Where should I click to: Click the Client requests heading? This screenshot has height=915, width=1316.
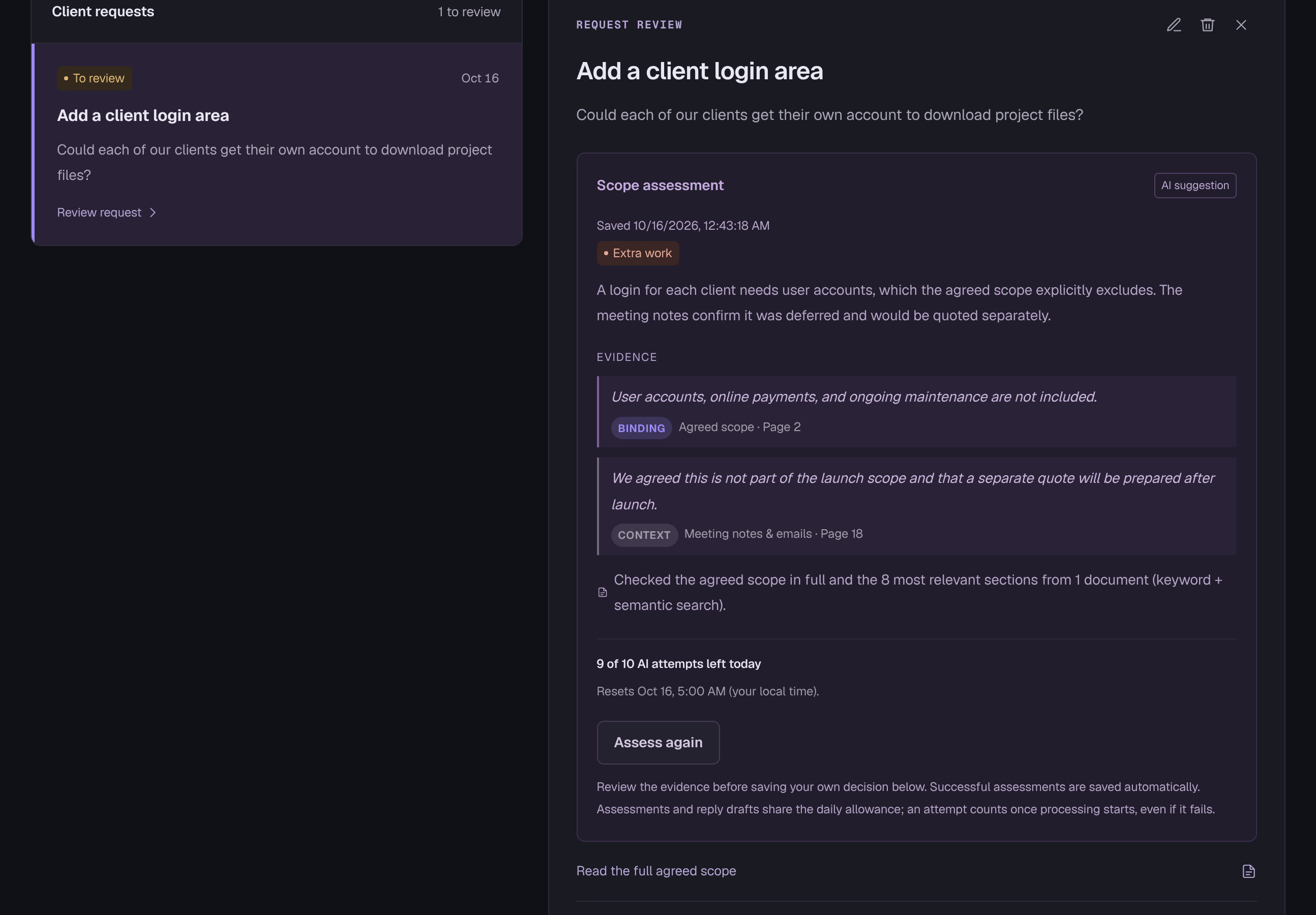103,12
